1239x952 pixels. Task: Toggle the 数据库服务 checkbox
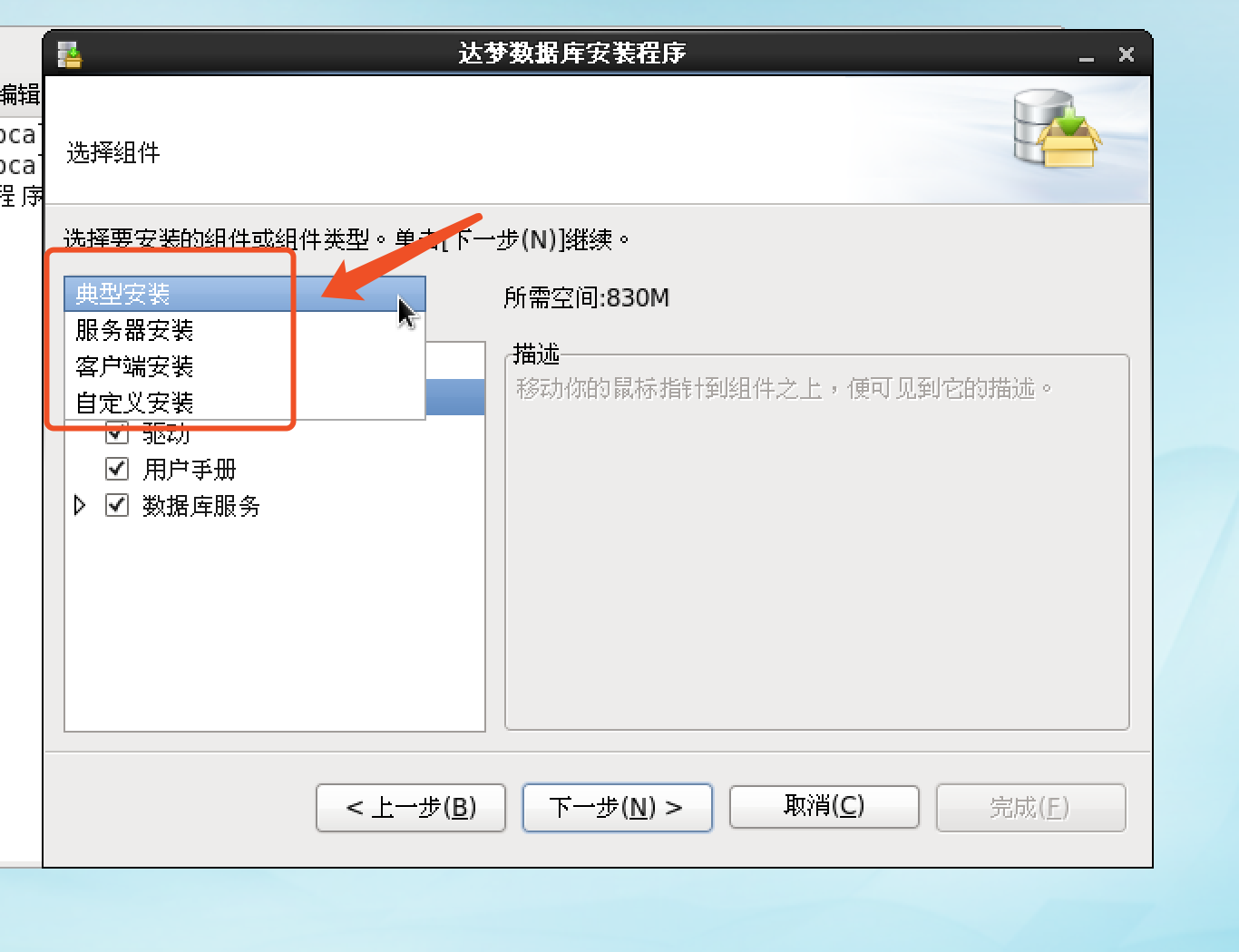coord(117,505)
